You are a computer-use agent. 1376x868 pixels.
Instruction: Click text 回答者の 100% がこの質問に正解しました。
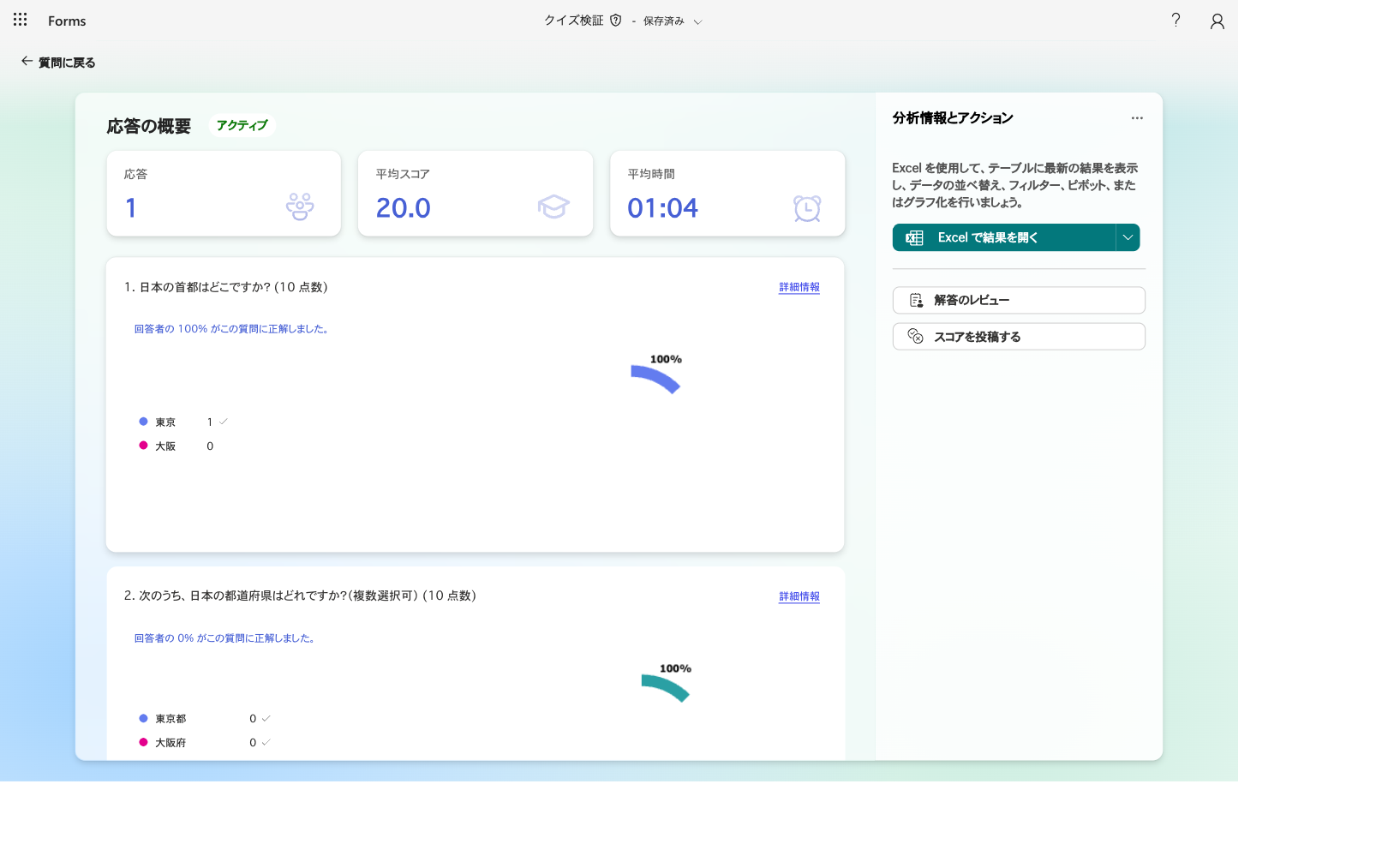click(x=231, y=329)
